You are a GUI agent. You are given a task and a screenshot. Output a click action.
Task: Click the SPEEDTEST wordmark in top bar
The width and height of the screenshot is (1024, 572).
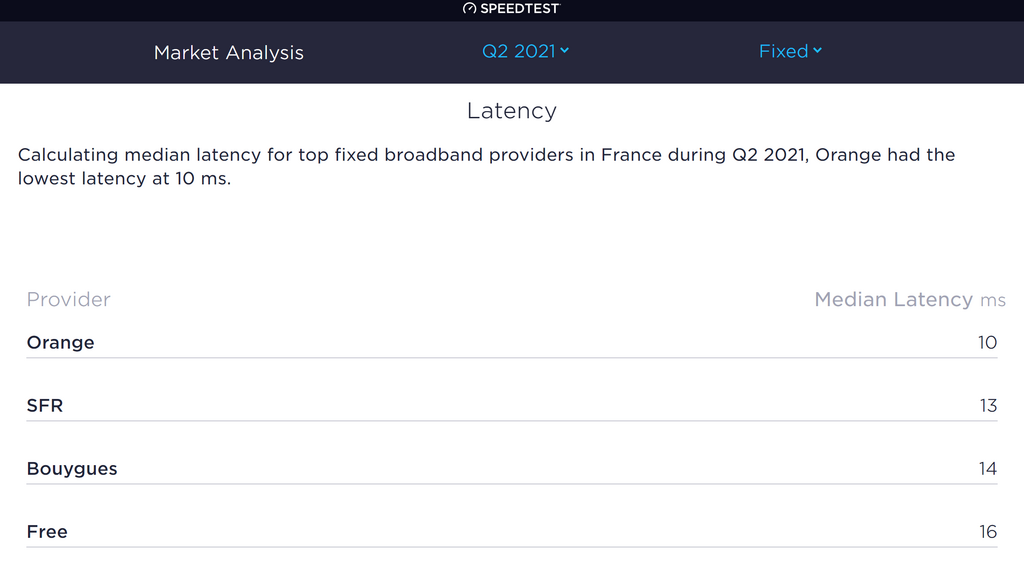520,8
